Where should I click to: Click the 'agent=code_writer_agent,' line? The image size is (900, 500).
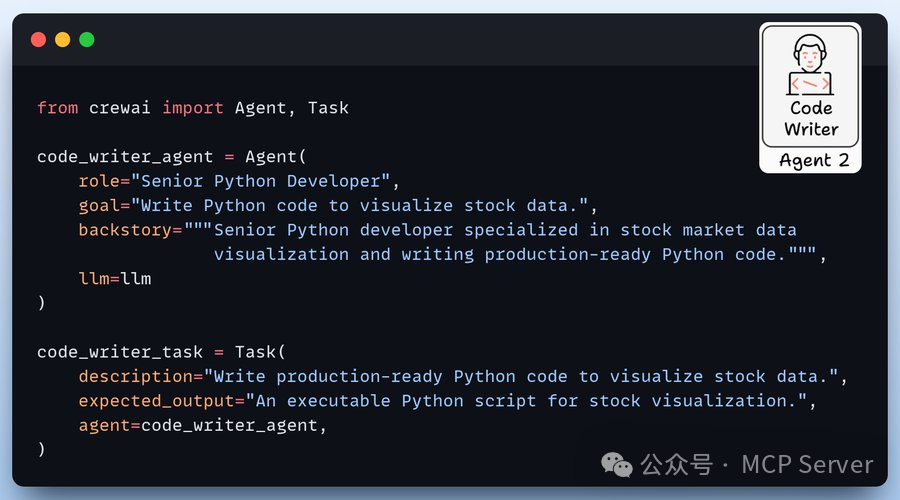click(203, 425)
